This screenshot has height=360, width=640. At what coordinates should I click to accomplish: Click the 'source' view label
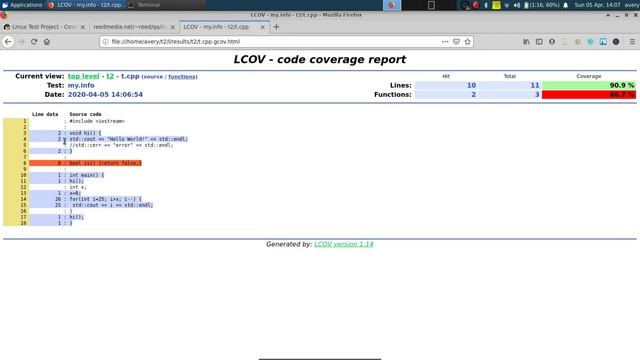153,77
